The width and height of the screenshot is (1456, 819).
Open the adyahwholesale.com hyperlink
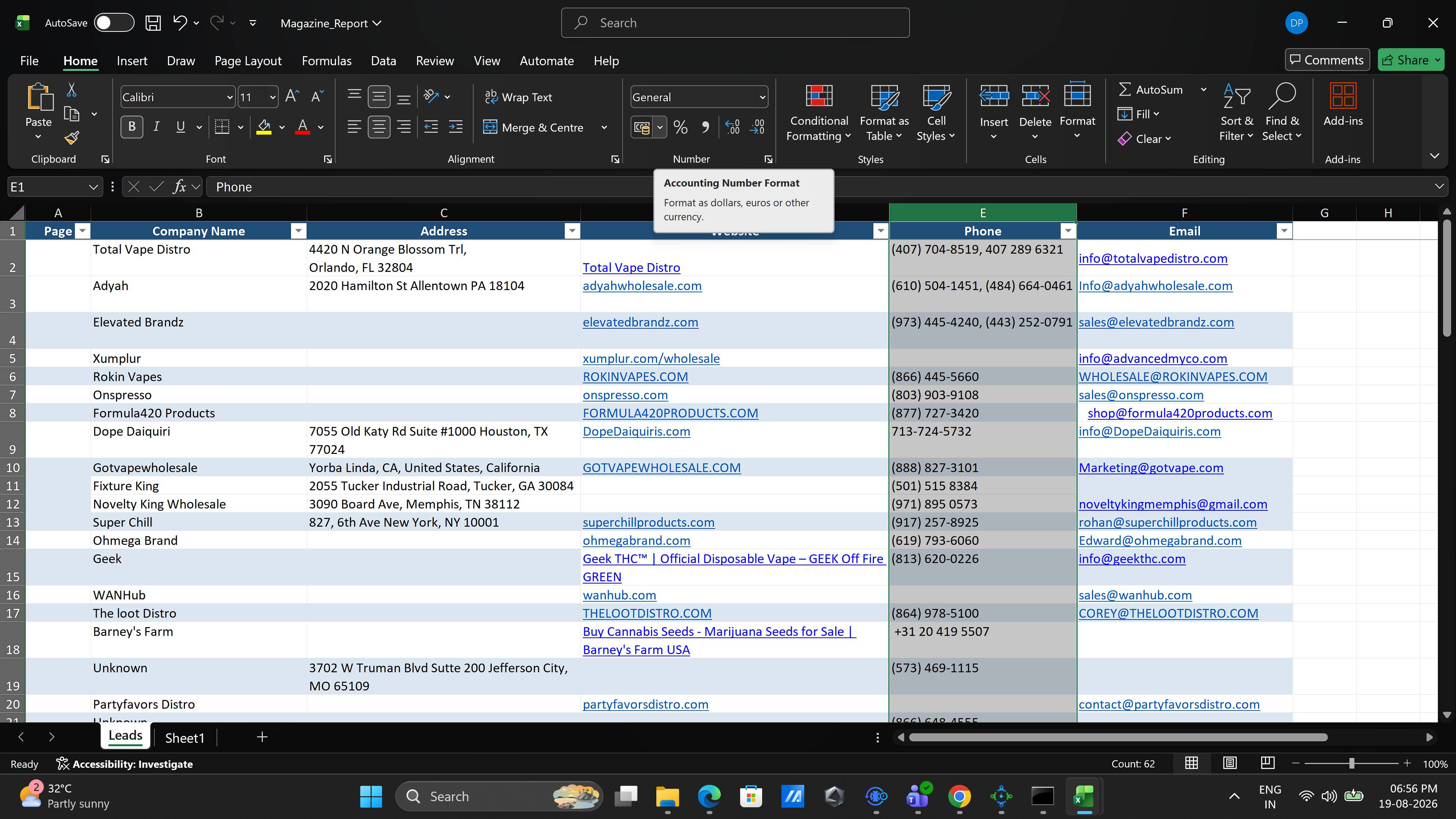[642, 286]
